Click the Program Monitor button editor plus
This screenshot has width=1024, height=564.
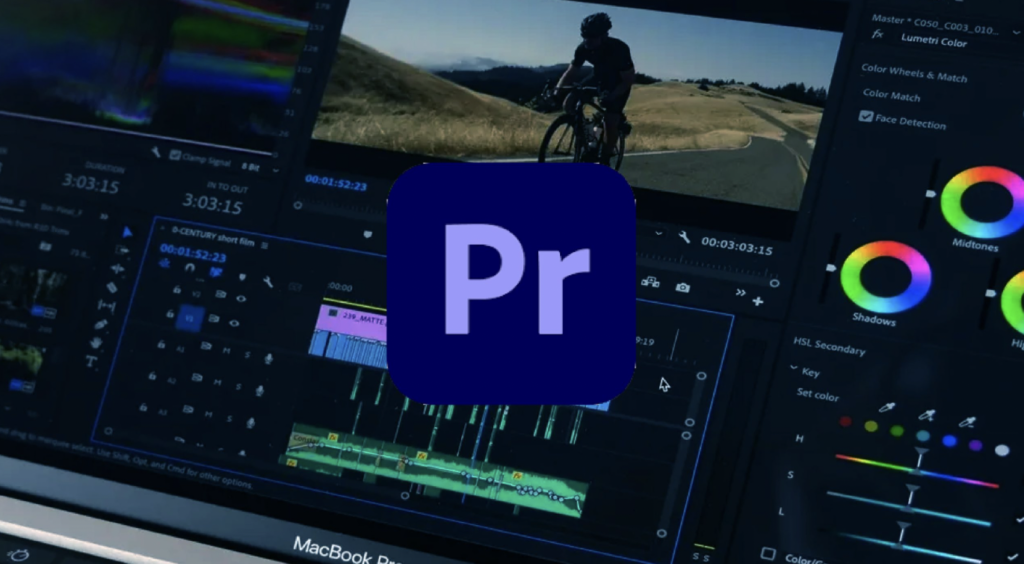(x=758, y=301)
